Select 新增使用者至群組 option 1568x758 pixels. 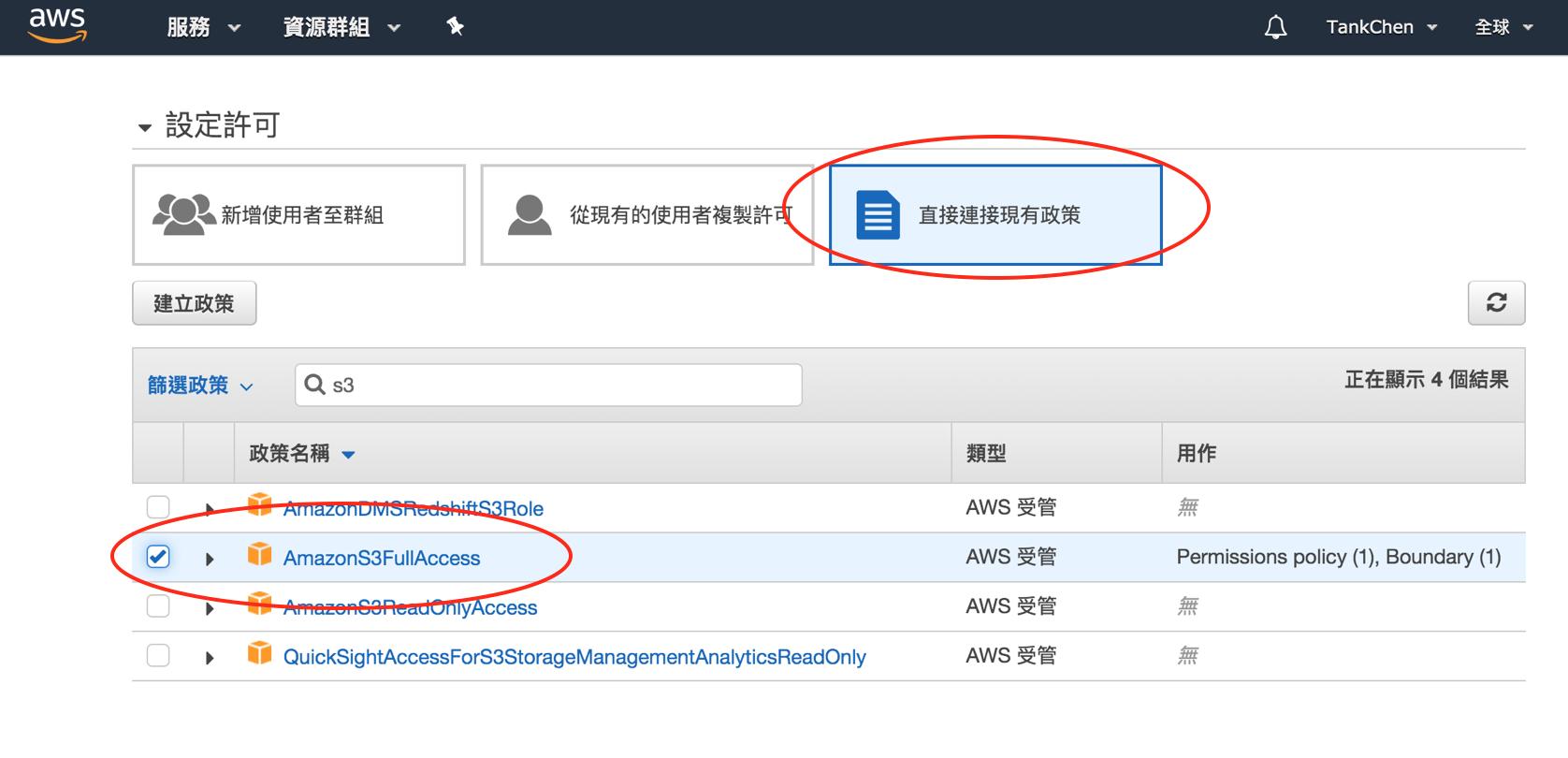(298, 215)
